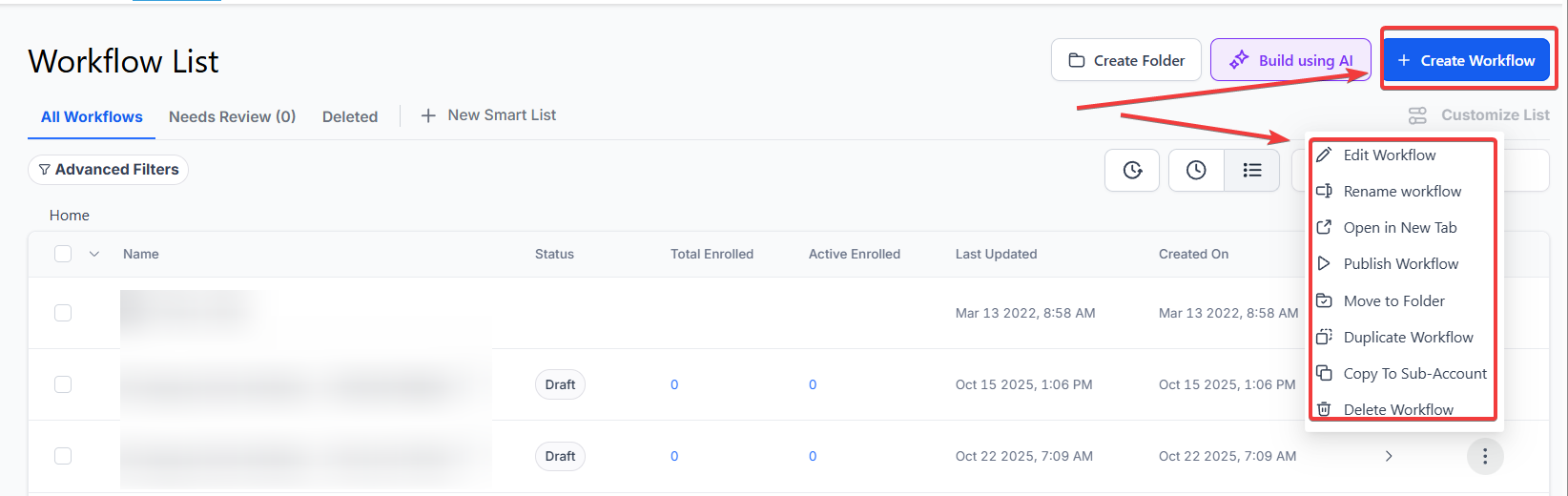Click the clock history icon button
The width and height of the screenshot is (1568, 496).
(1196, 170)
